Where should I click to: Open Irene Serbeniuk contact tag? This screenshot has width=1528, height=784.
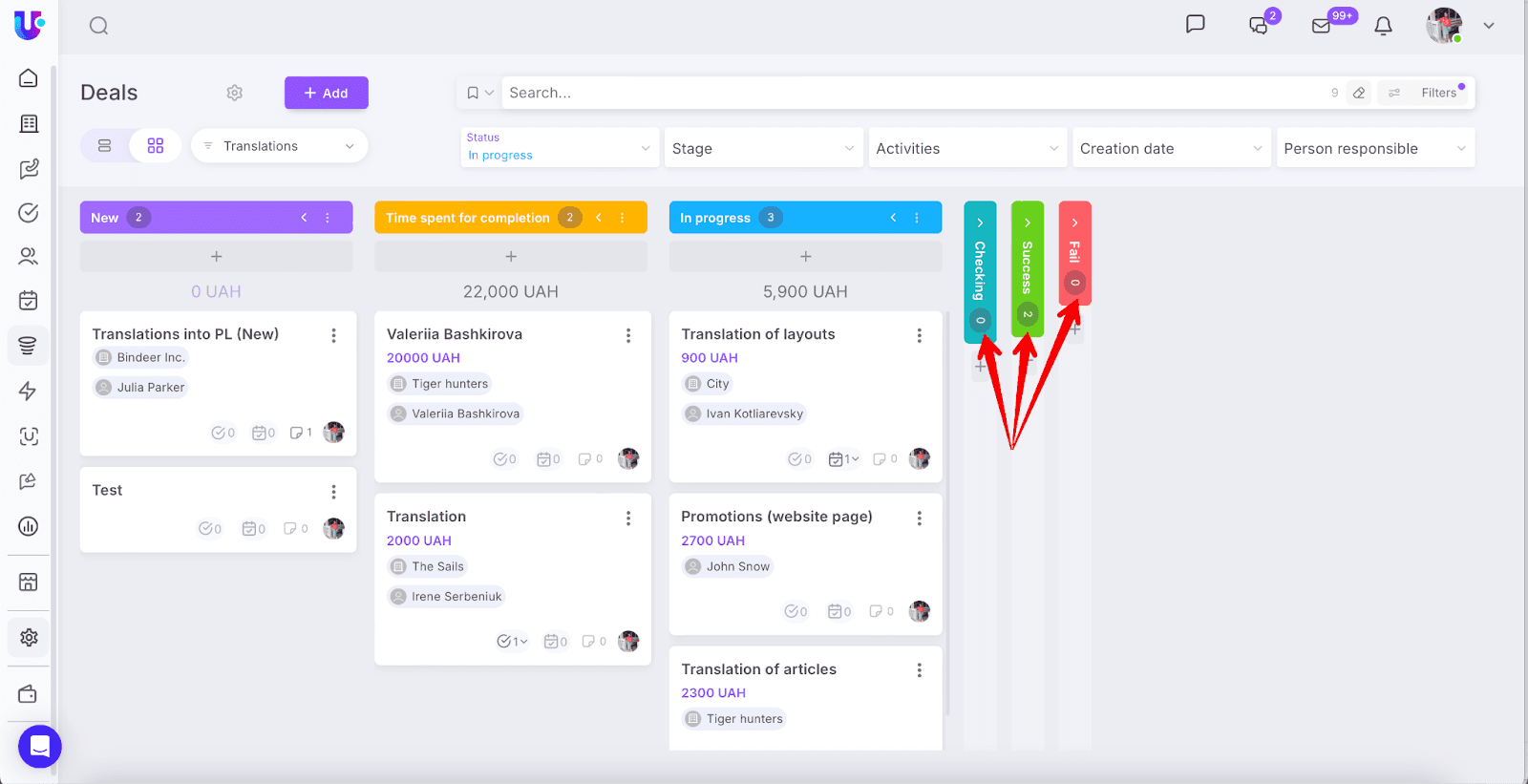[446, 596]
